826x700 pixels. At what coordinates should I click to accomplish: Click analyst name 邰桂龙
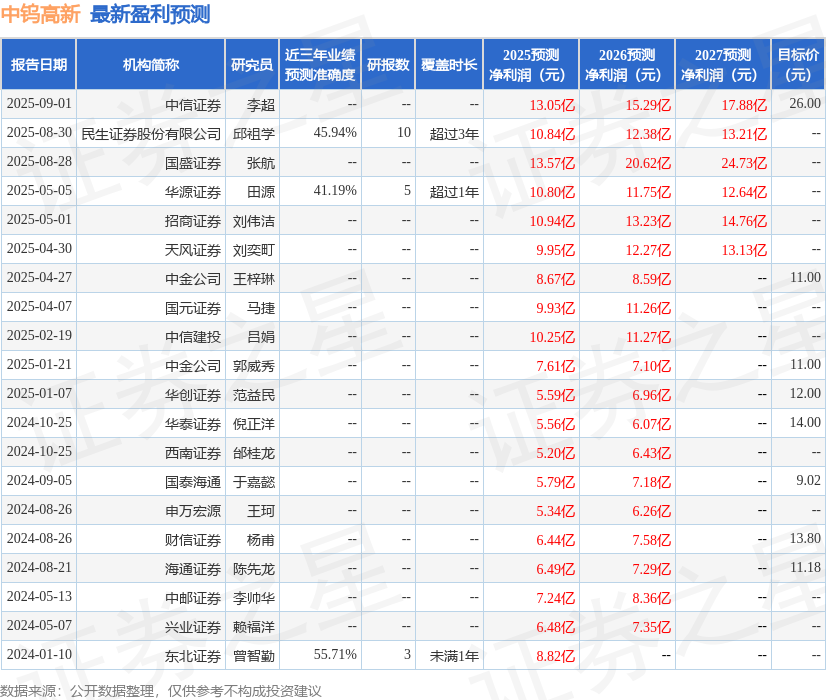[254, 453]
